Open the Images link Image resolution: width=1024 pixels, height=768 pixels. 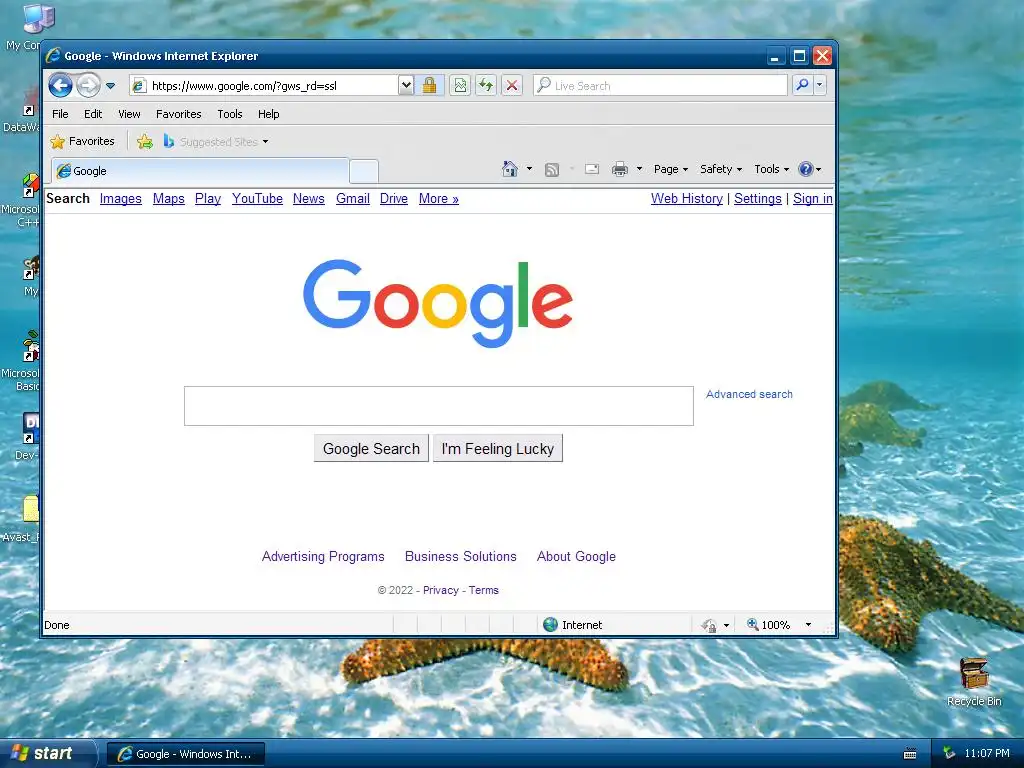tap(121, 199)
